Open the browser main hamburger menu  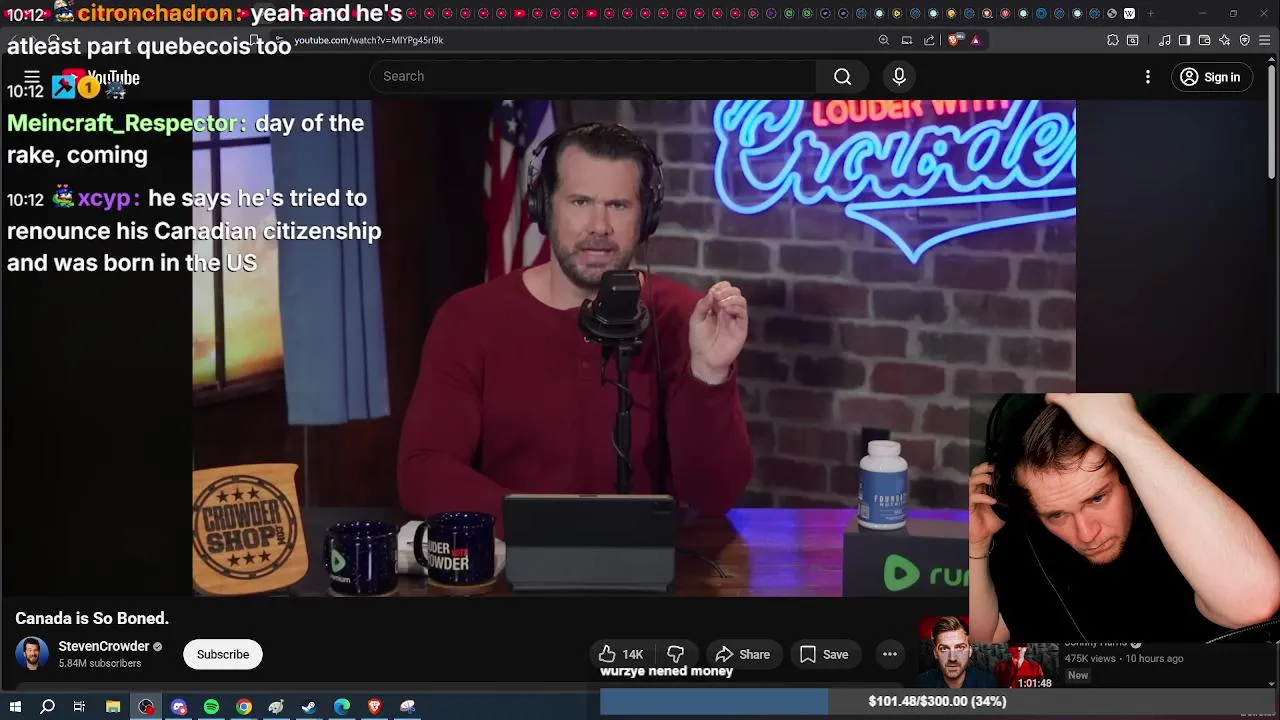tap(1265, 40)
